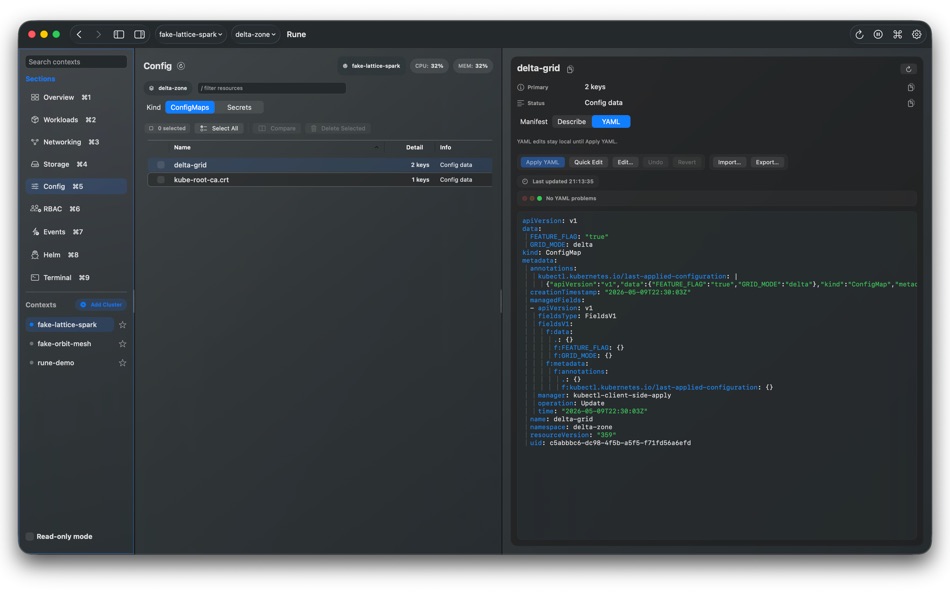Open the command palette icon

[897, 35]
